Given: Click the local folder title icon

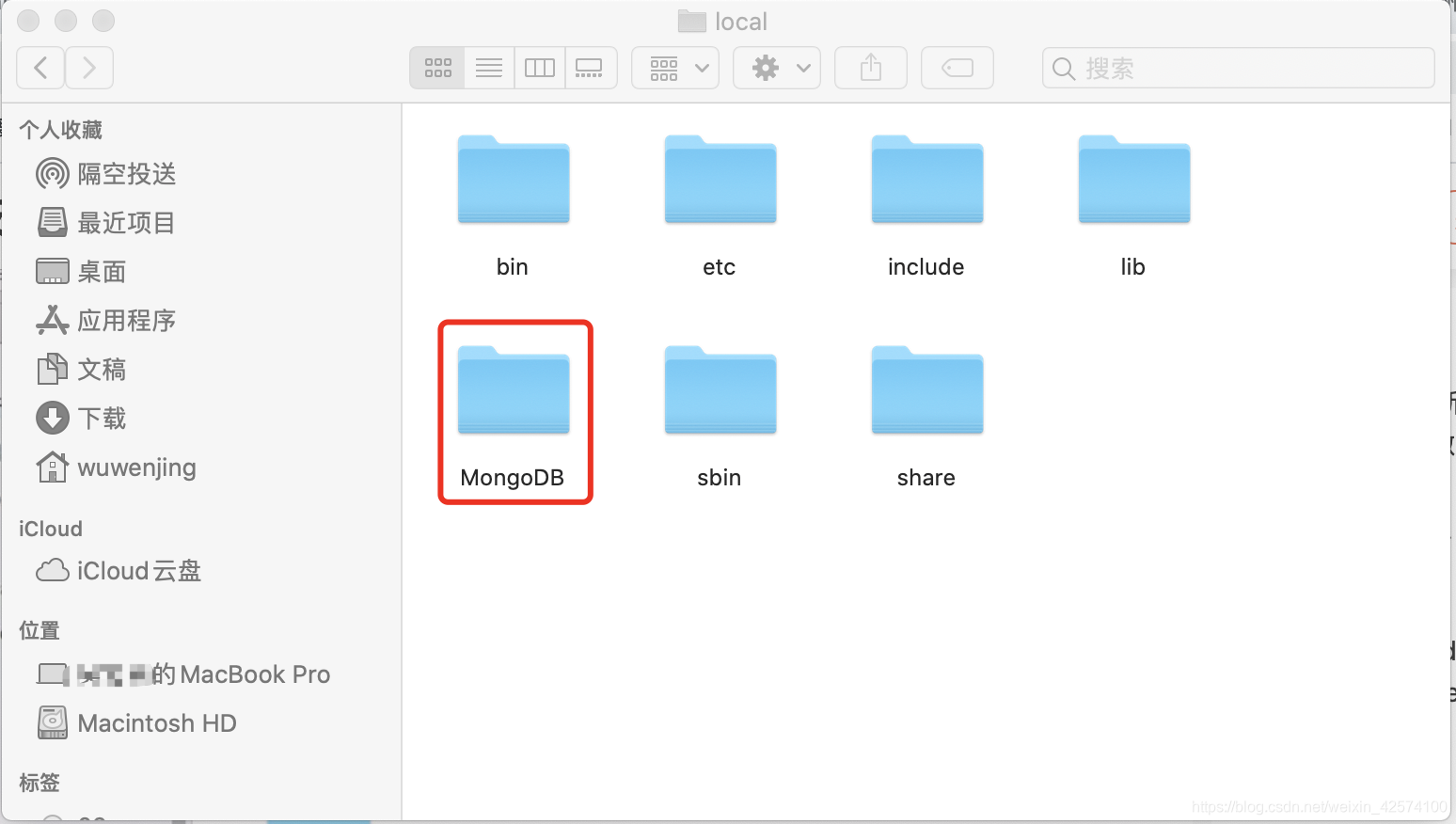Looking at the screenshot, I should [x=692, y=22].
